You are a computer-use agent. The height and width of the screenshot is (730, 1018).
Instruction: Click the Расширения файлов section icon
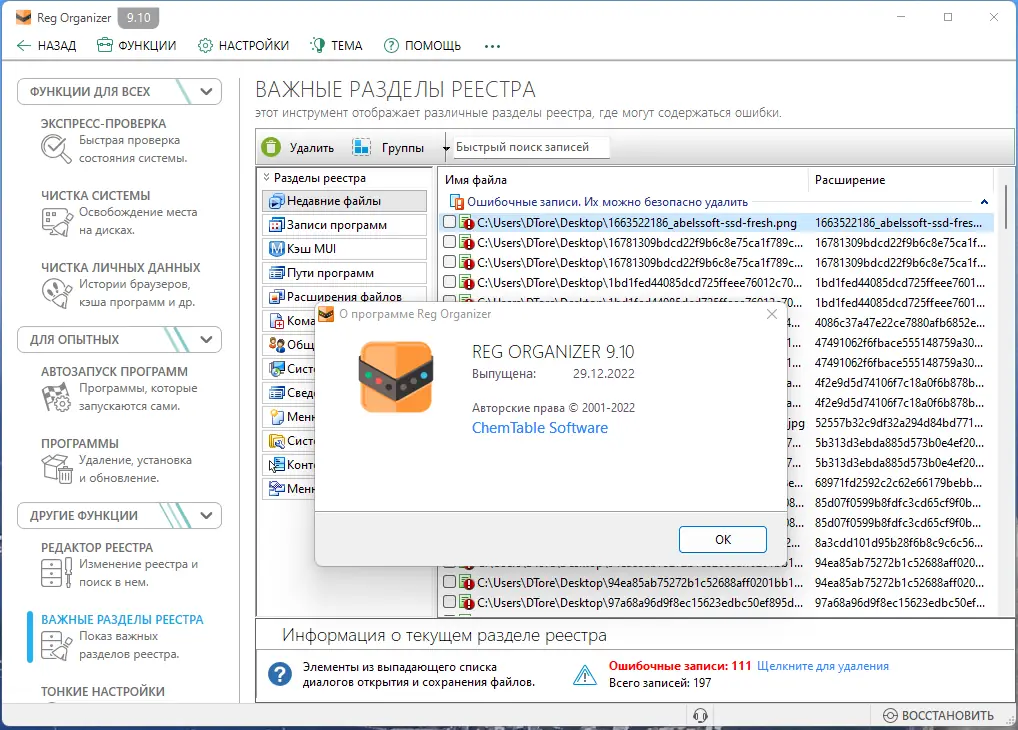click(x=277, y=297)
